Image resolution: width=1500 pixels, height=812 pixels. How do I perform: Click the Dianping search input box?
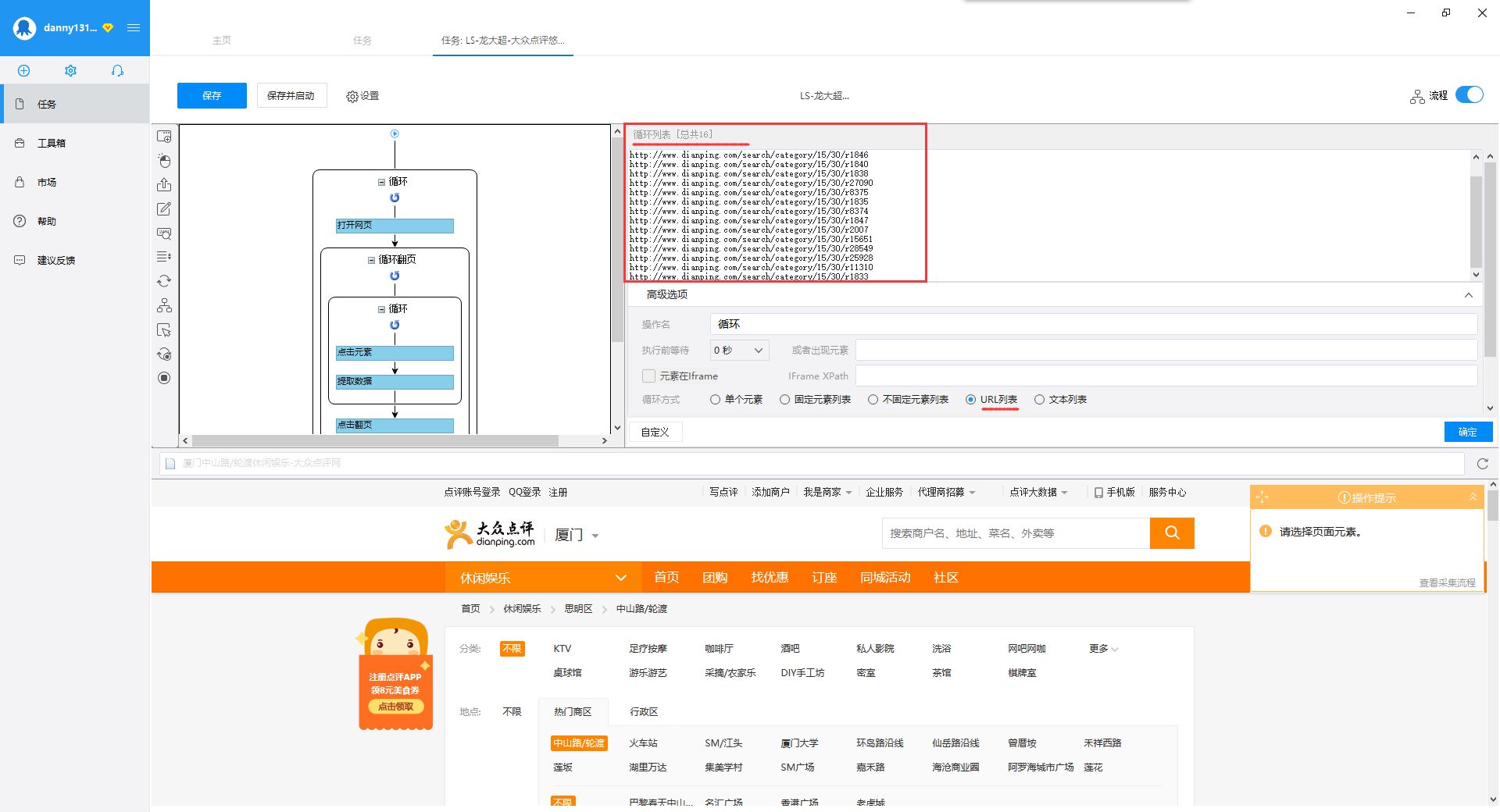(1016, 533)
